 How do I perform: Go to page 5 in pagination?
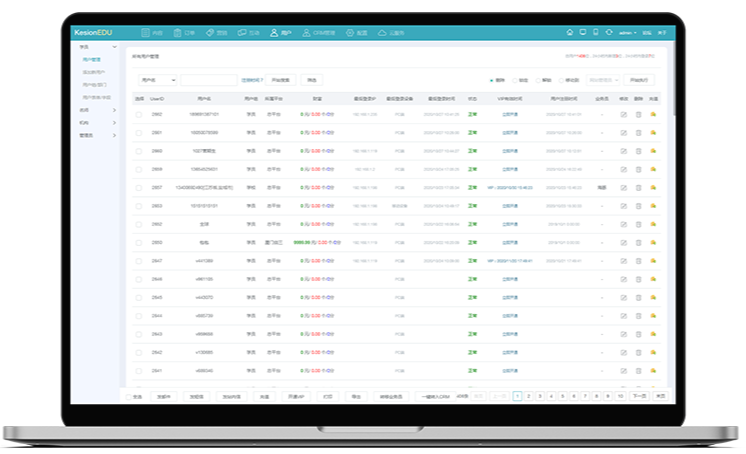(x=562, y=396)
